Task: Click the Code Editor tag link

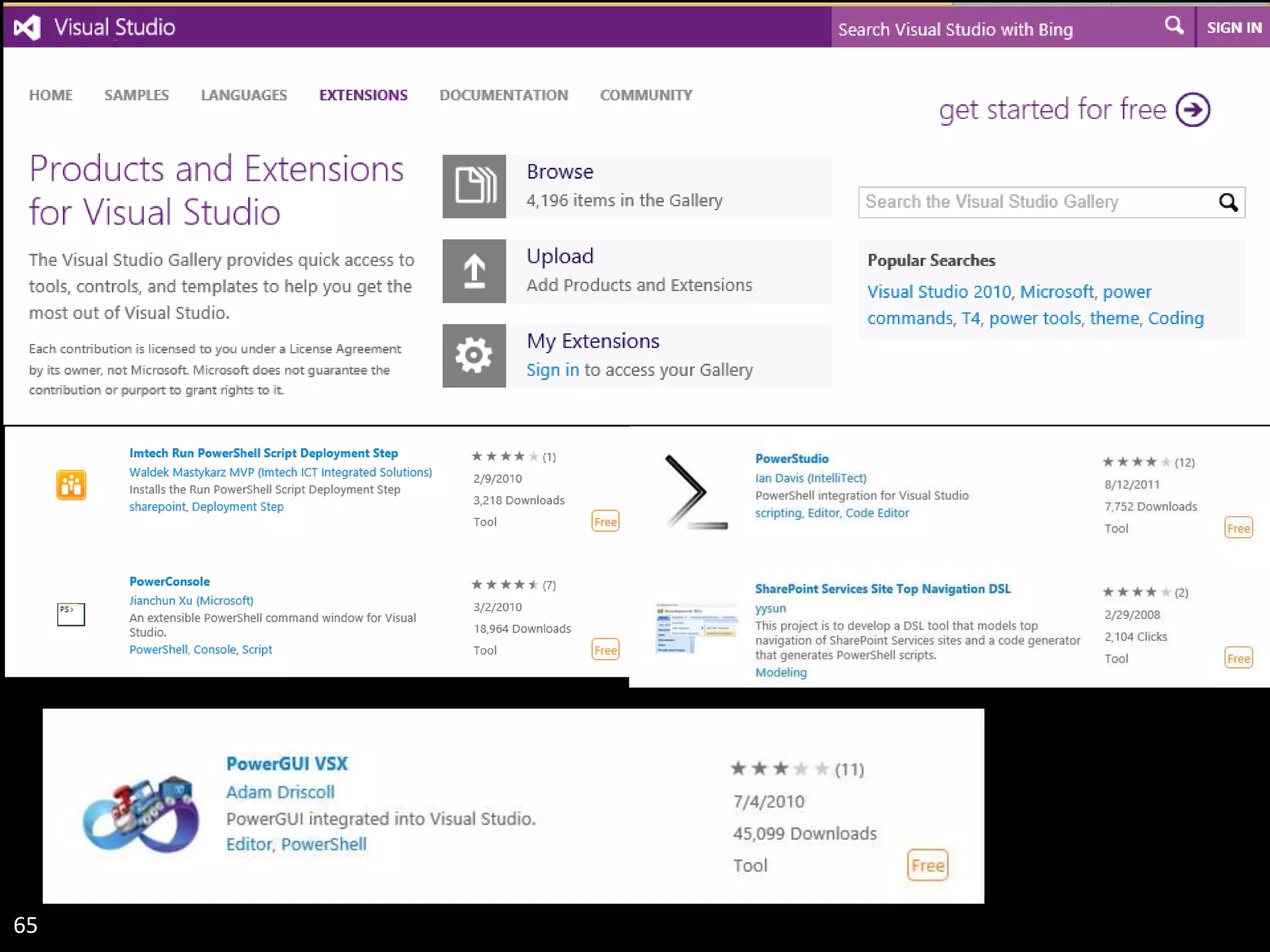Action: click(877, 513)
